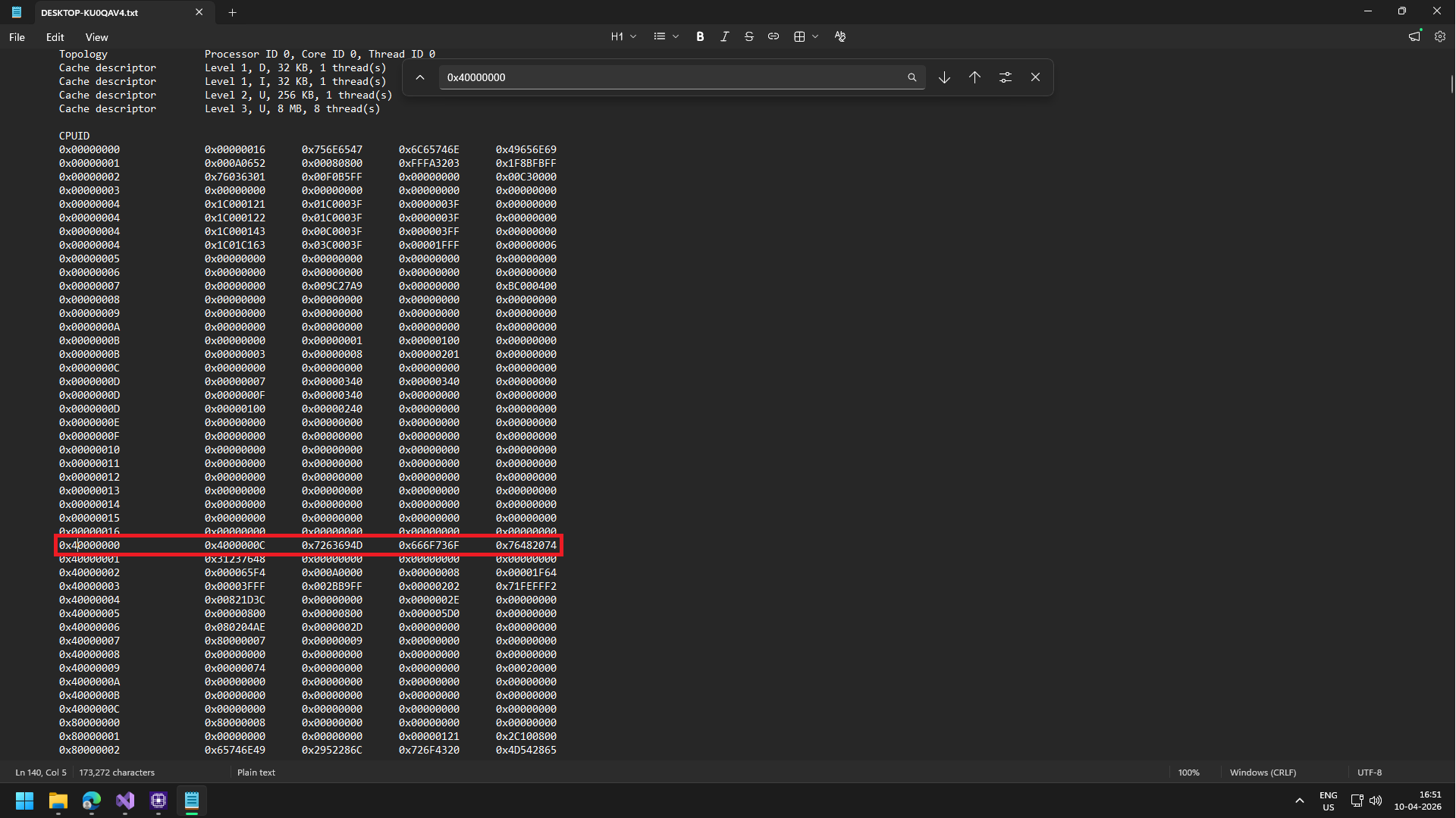
Task: Close the find bar
Action: click(x=1035, y=77)
